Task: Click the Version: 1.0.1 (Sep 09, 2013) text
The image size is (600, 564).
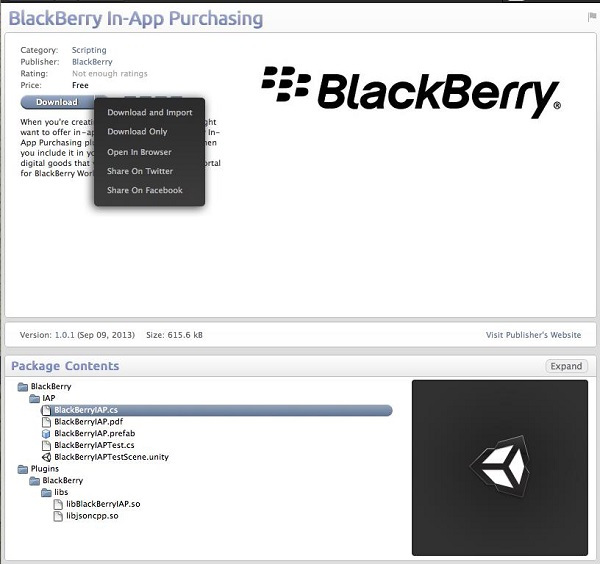Action: pos(77,335)
